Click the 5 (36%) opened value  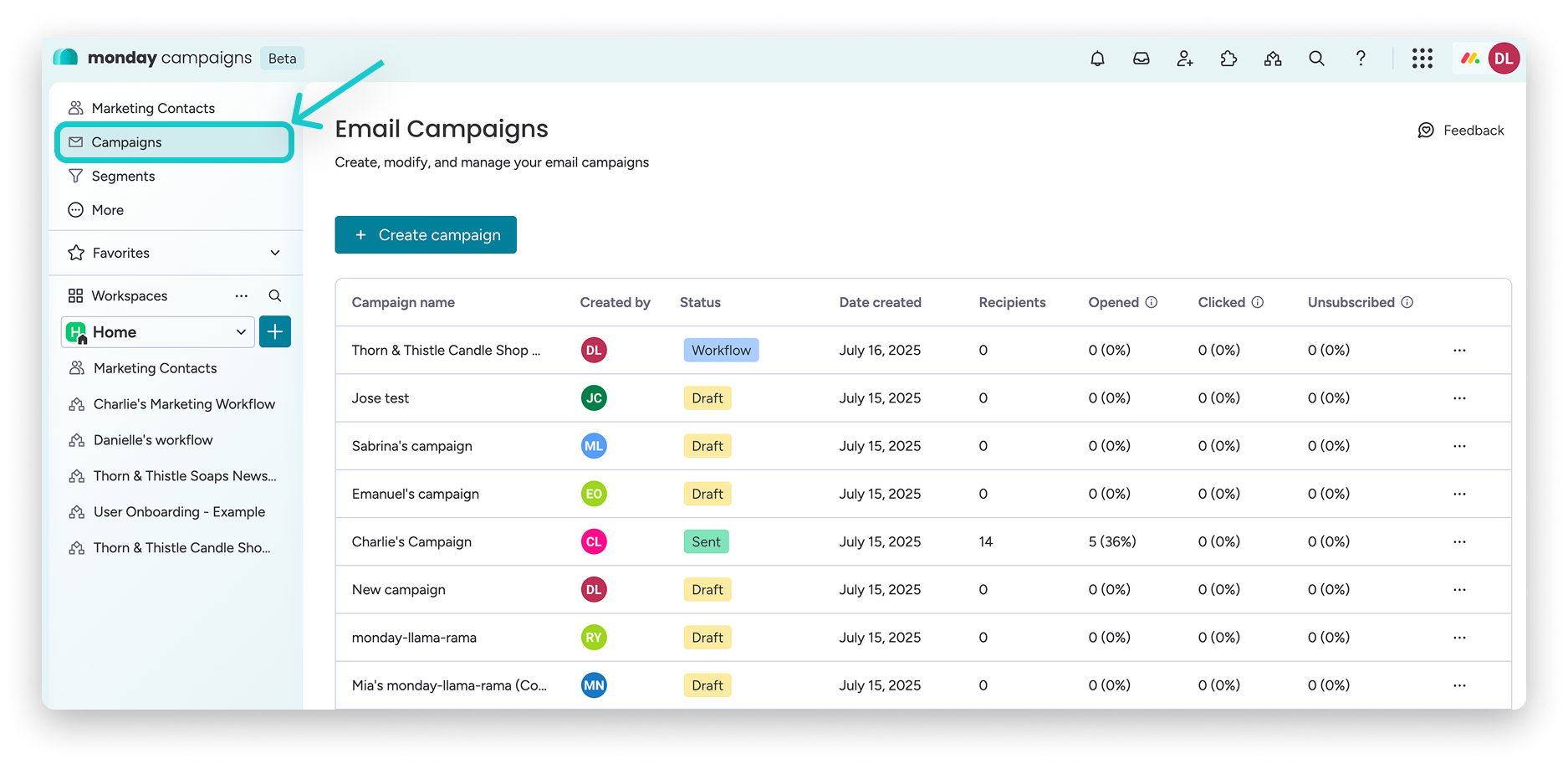pyautogui.click(x=1112, y=542)
